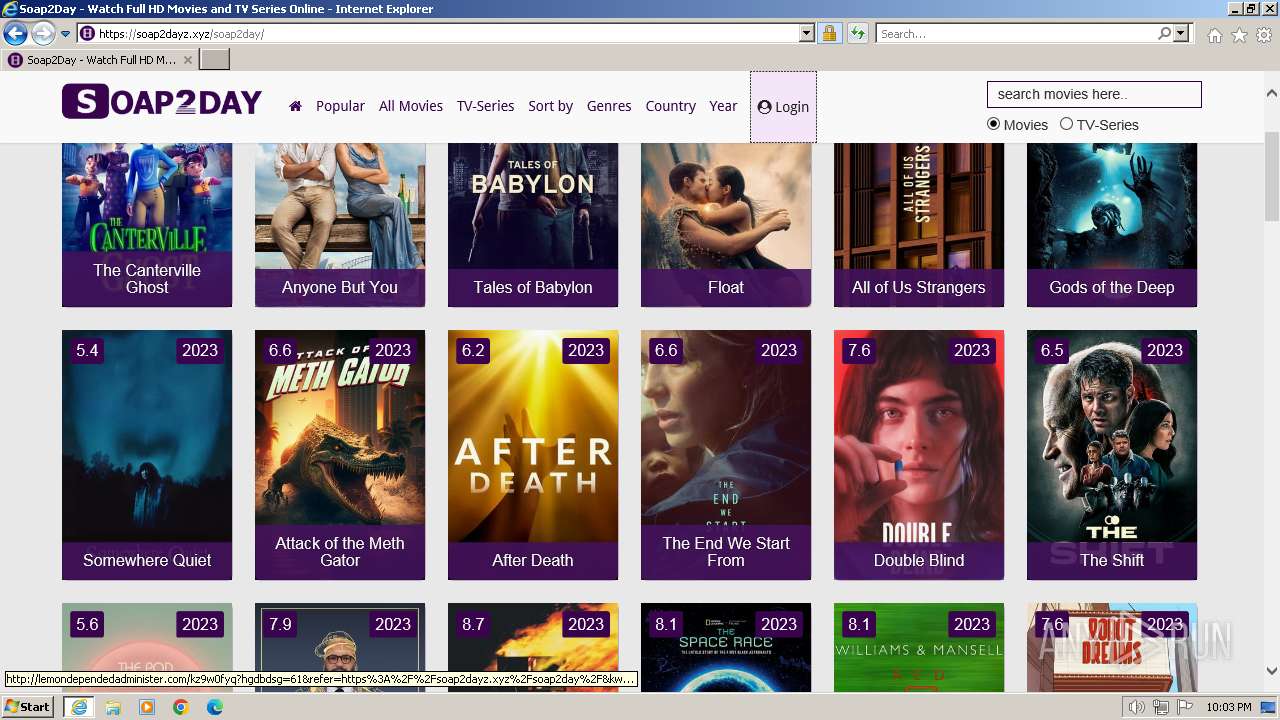Open the TV-Series nav item
This screenshot has width=1280, height=720.
tap(485, 106)
